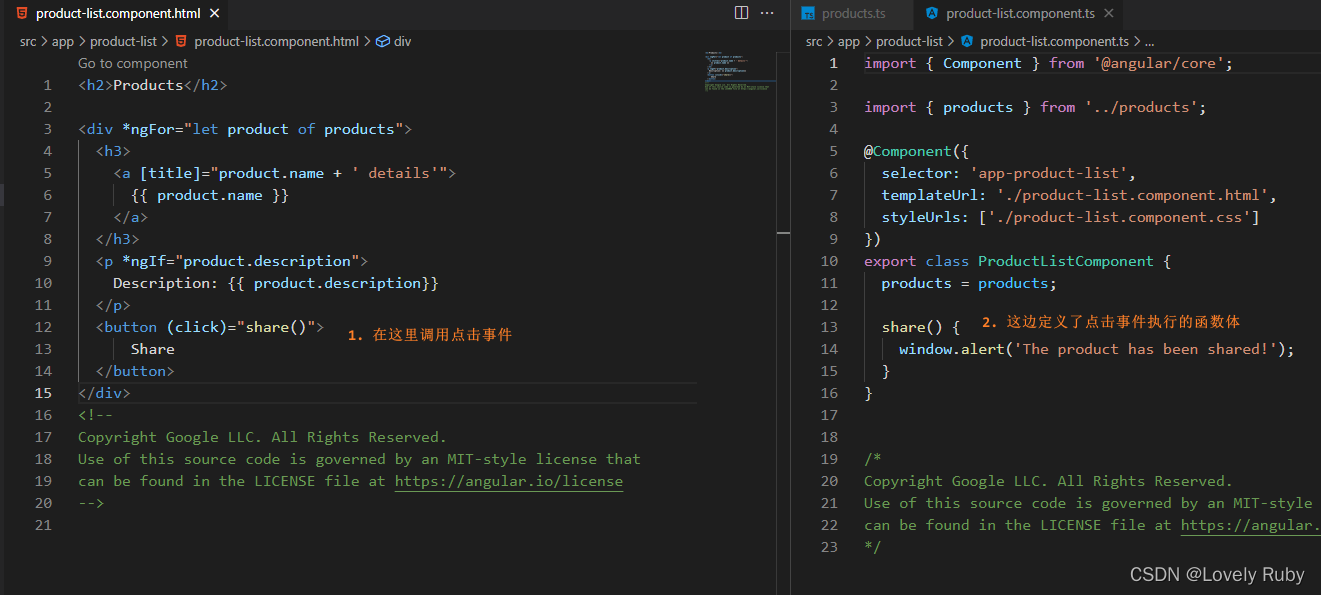
Task: Activate the product-list.component.html tab
Action: tap(118, 14)
